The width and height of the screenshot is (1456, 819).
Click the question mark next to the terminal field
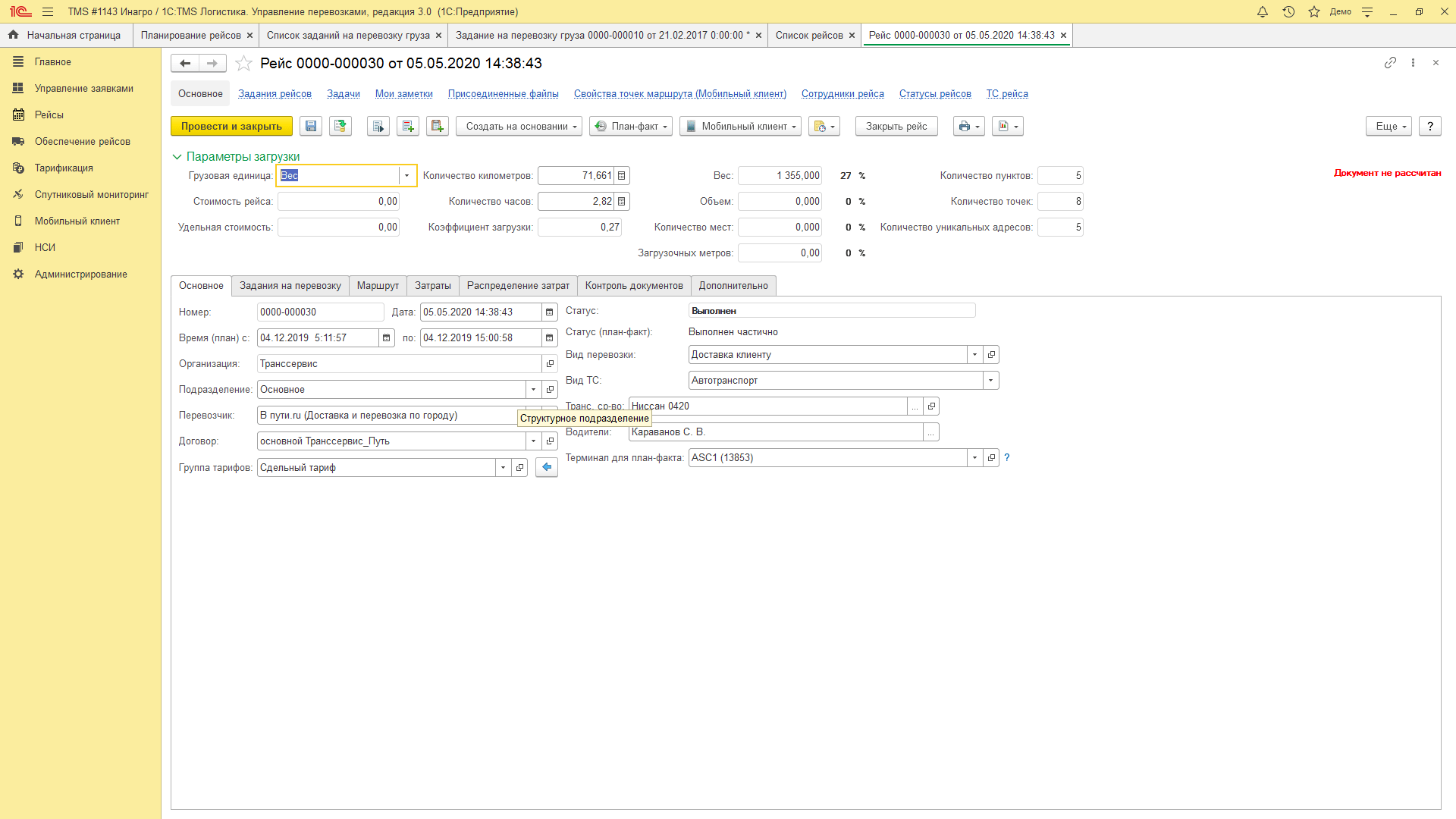[x=1007, y=458]
